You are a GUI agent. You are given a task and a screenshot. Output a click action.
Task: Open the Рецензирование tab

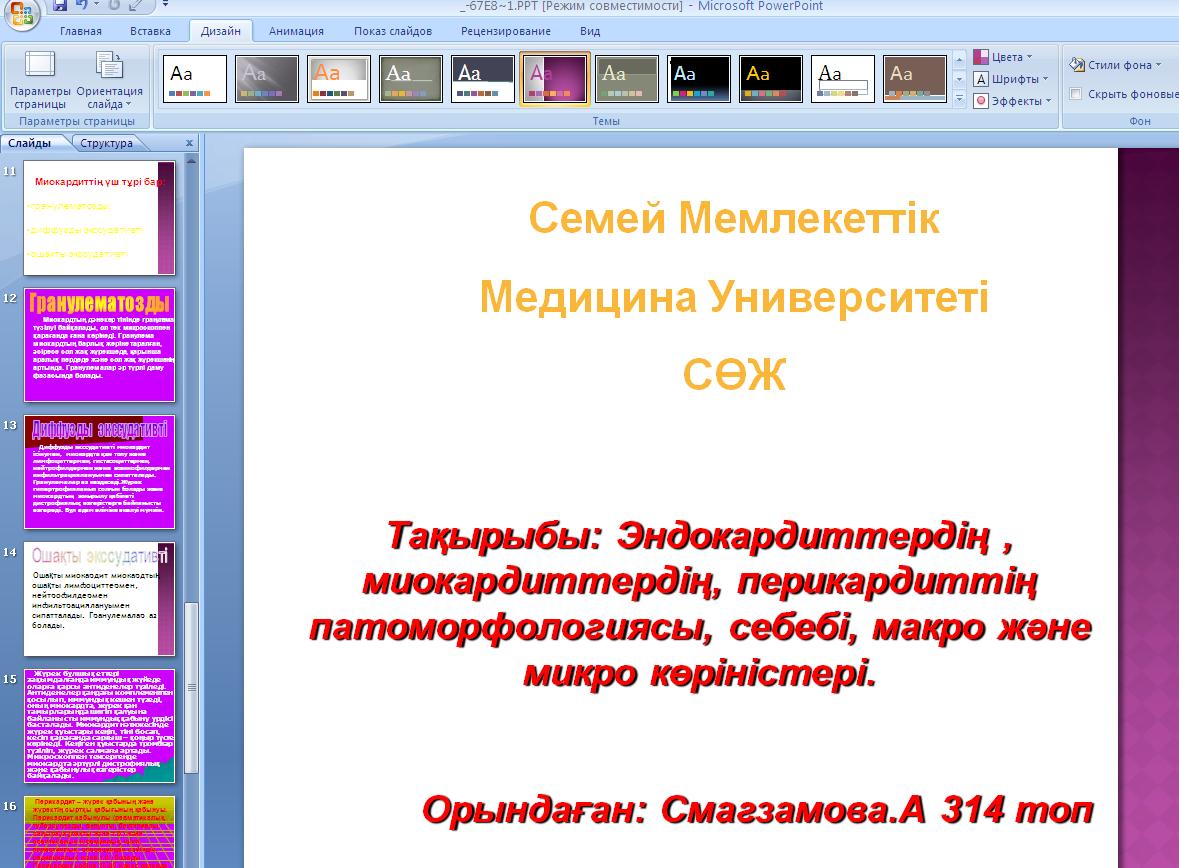pos(505,32)
